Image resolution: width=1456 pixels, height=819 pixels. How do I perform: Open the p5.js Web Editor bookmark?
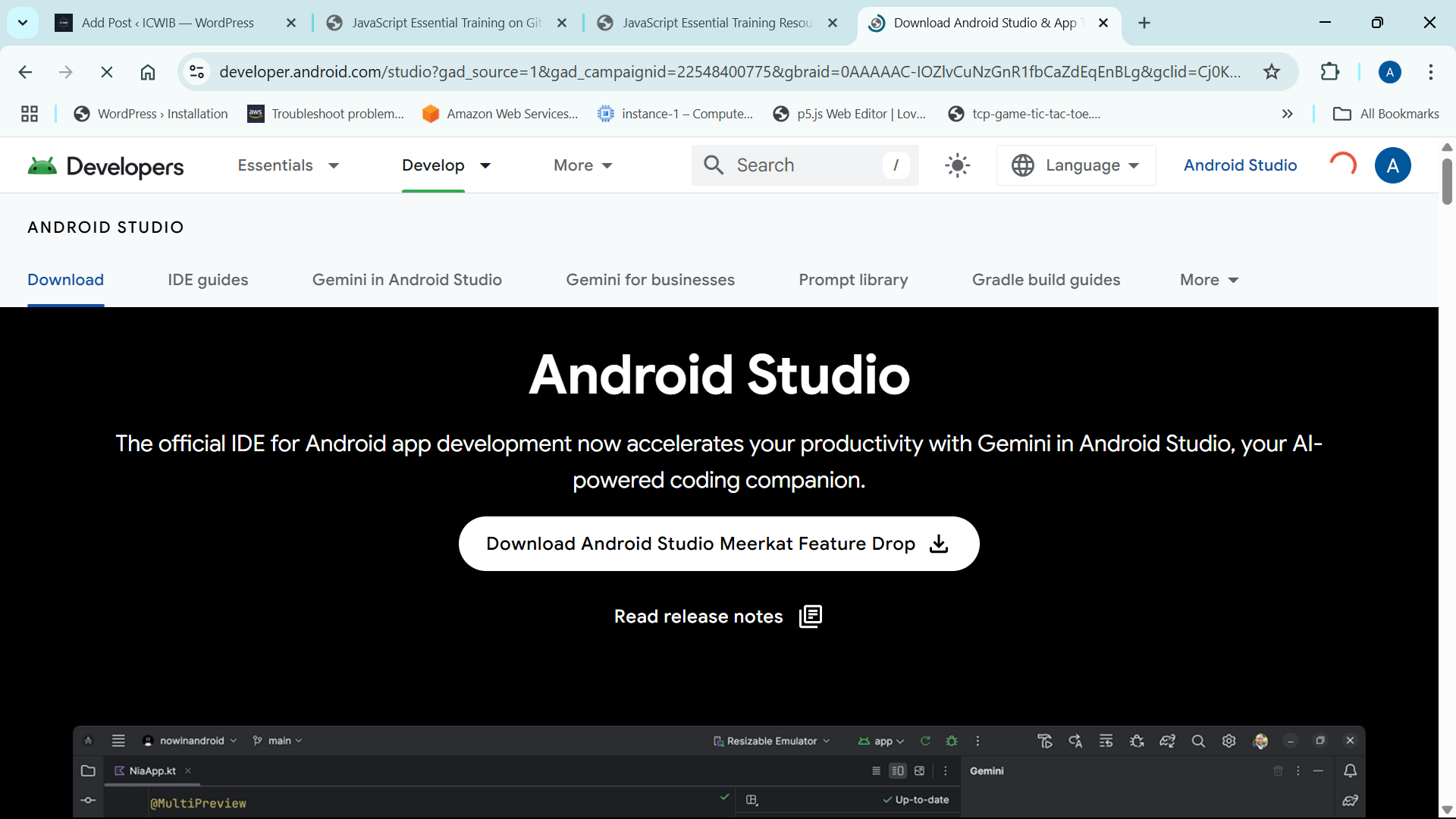[x=849, y=114]
